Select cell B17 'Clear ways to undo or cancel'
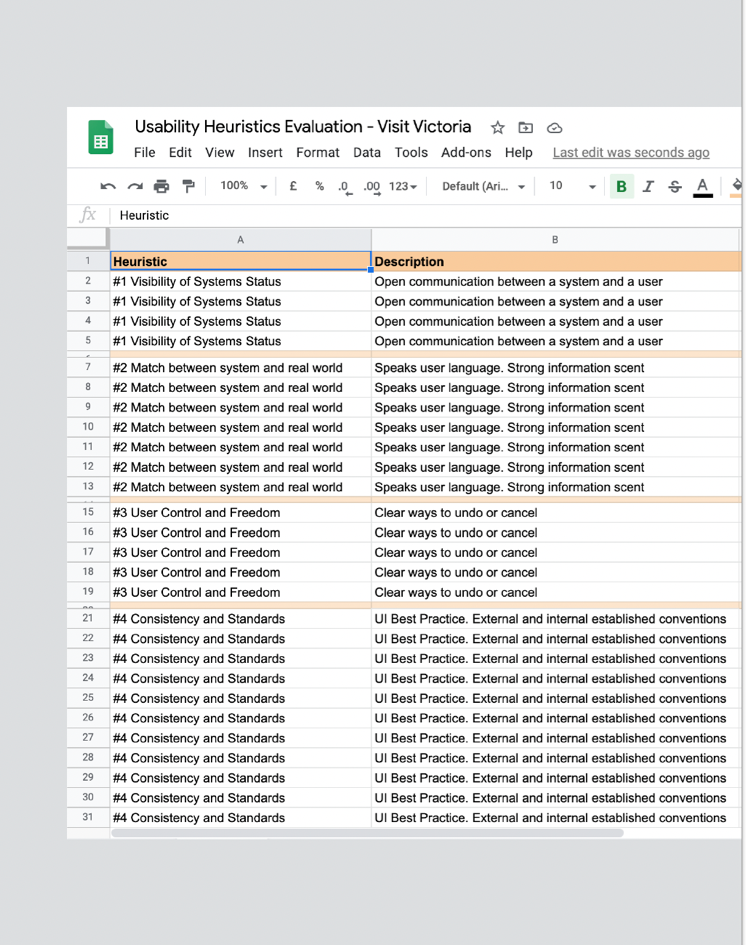Image resolution: width=746 pixels, height=945 pixels. click(556, 552)
